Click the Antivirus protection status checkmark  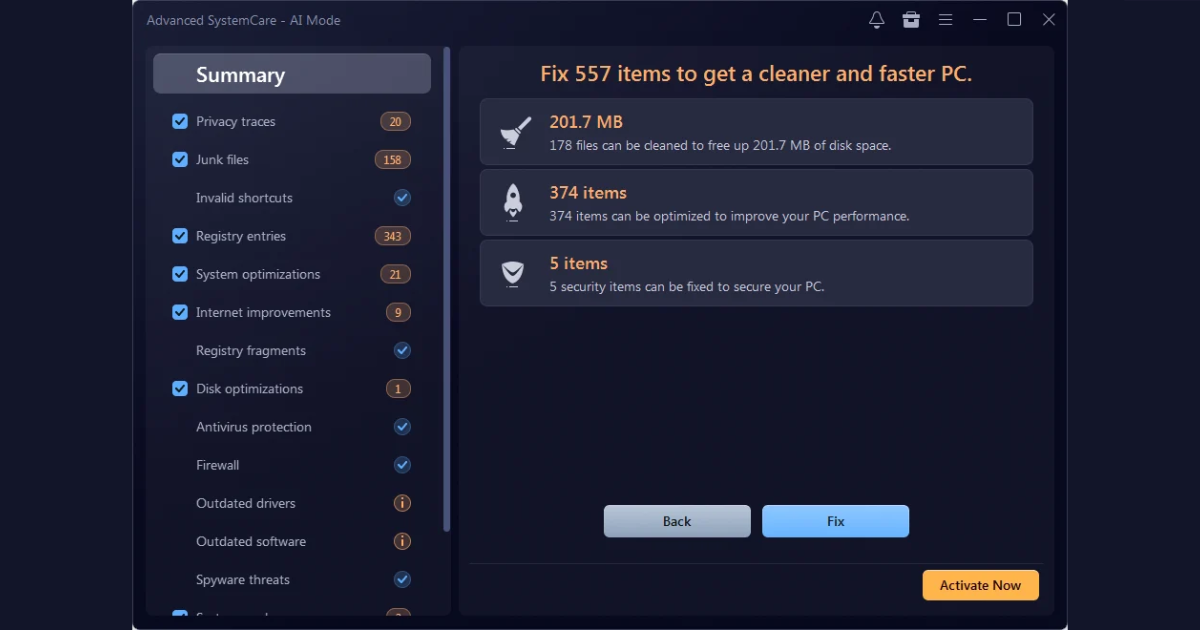tap(402, 427)
